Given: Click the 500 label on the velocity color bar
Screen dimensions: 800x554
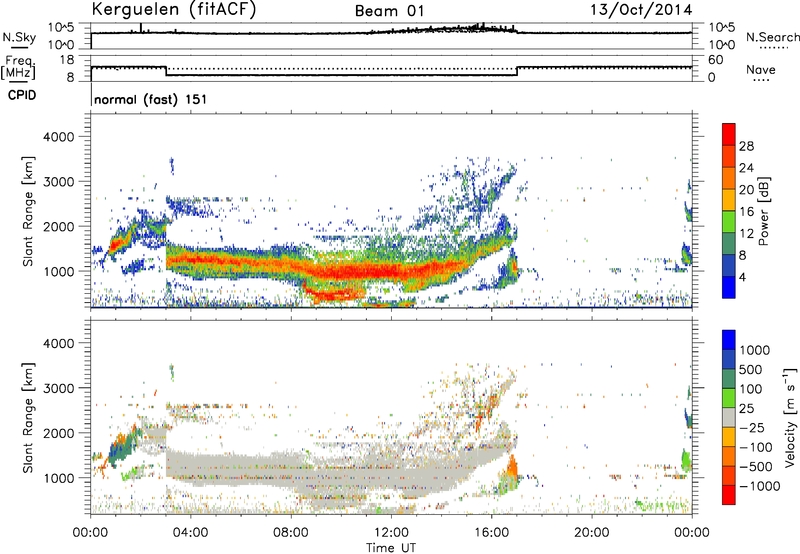Looking at the screenshot, I should point(750,370).
